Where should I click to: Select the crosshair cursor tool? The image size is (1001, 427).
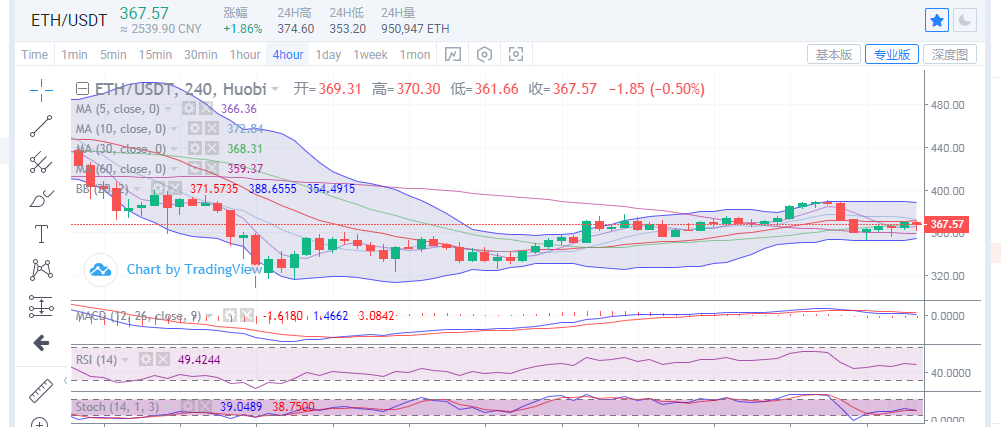click(x=41, y=90)
